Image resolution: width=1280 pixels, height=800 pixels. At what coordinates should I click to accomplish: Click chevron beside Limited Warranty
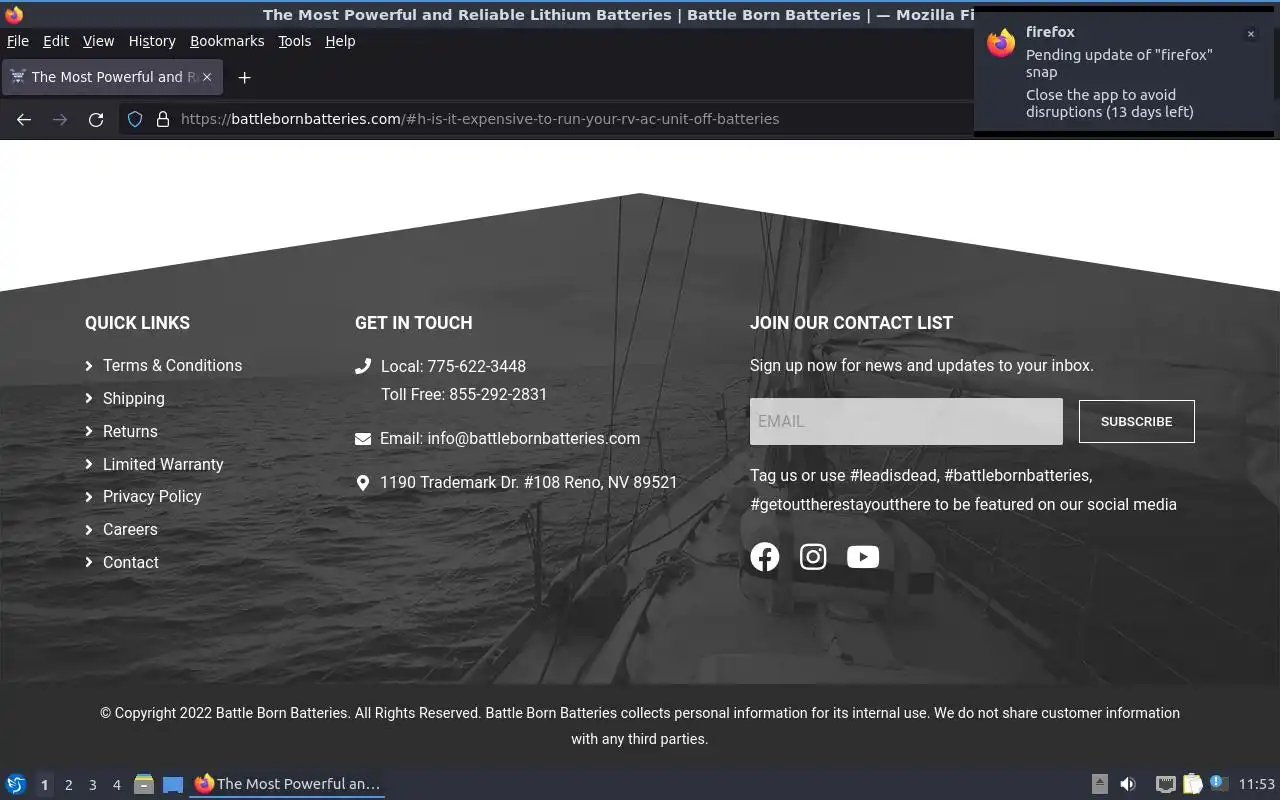click(89, 465)
